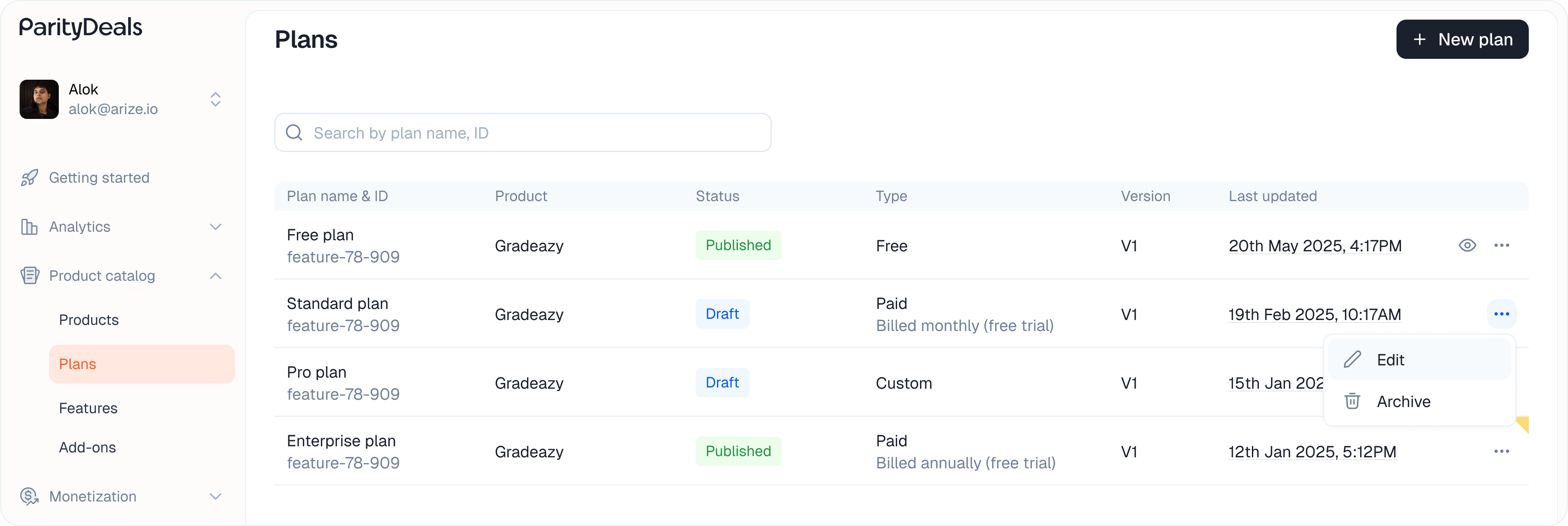Open more options for Free plan

click(x=1501, y=246)
